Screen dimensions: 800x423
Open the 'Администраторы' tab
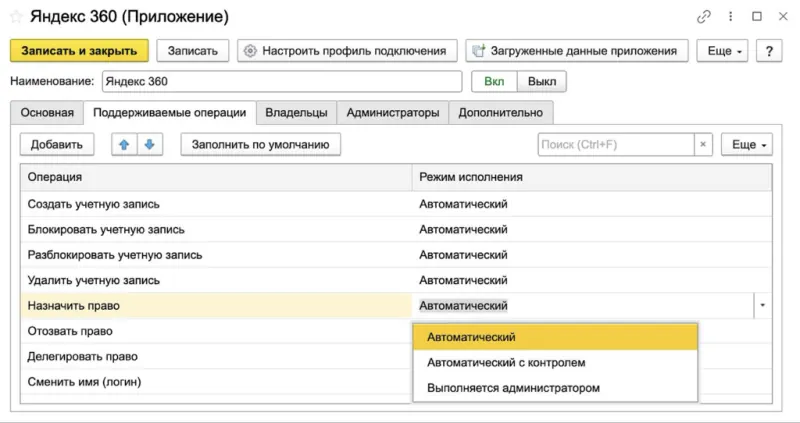click(393, 113)
